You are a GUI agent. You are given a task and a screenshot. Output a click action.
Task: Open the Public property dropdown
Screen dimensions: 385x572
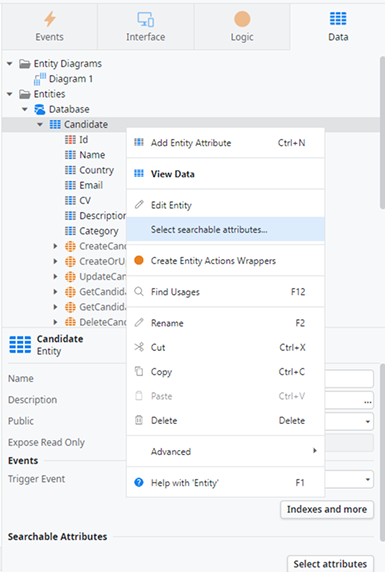[x=367, y=421]
